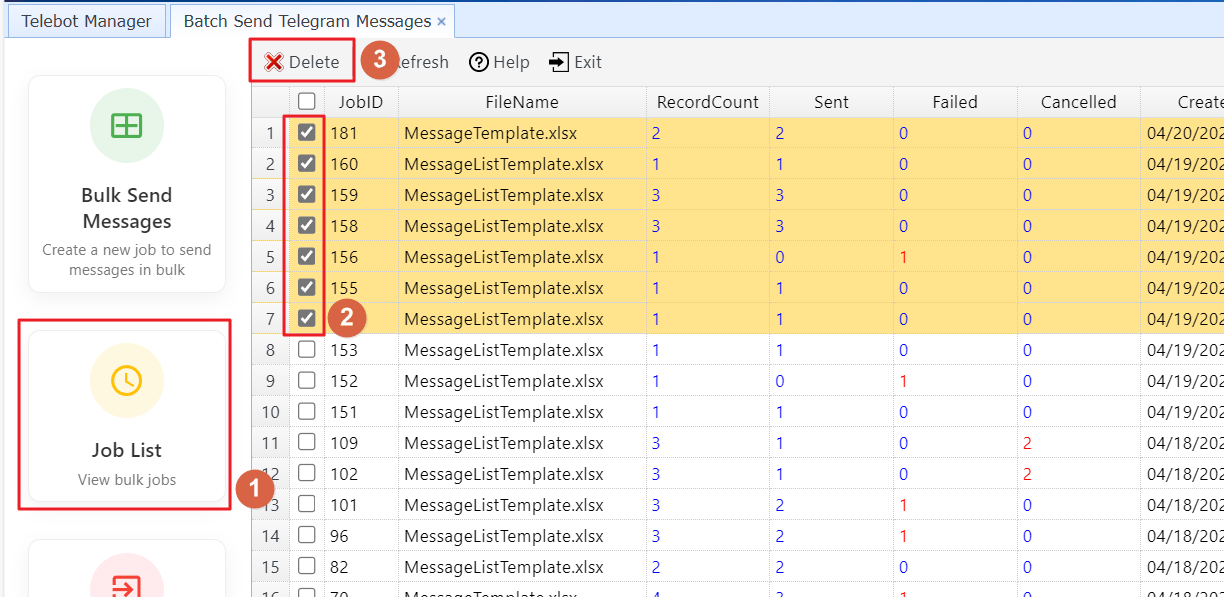Viewport: 1224px width, 597px height.
Task: Open Help from the toolbar
Action: (x=499, y=62)
